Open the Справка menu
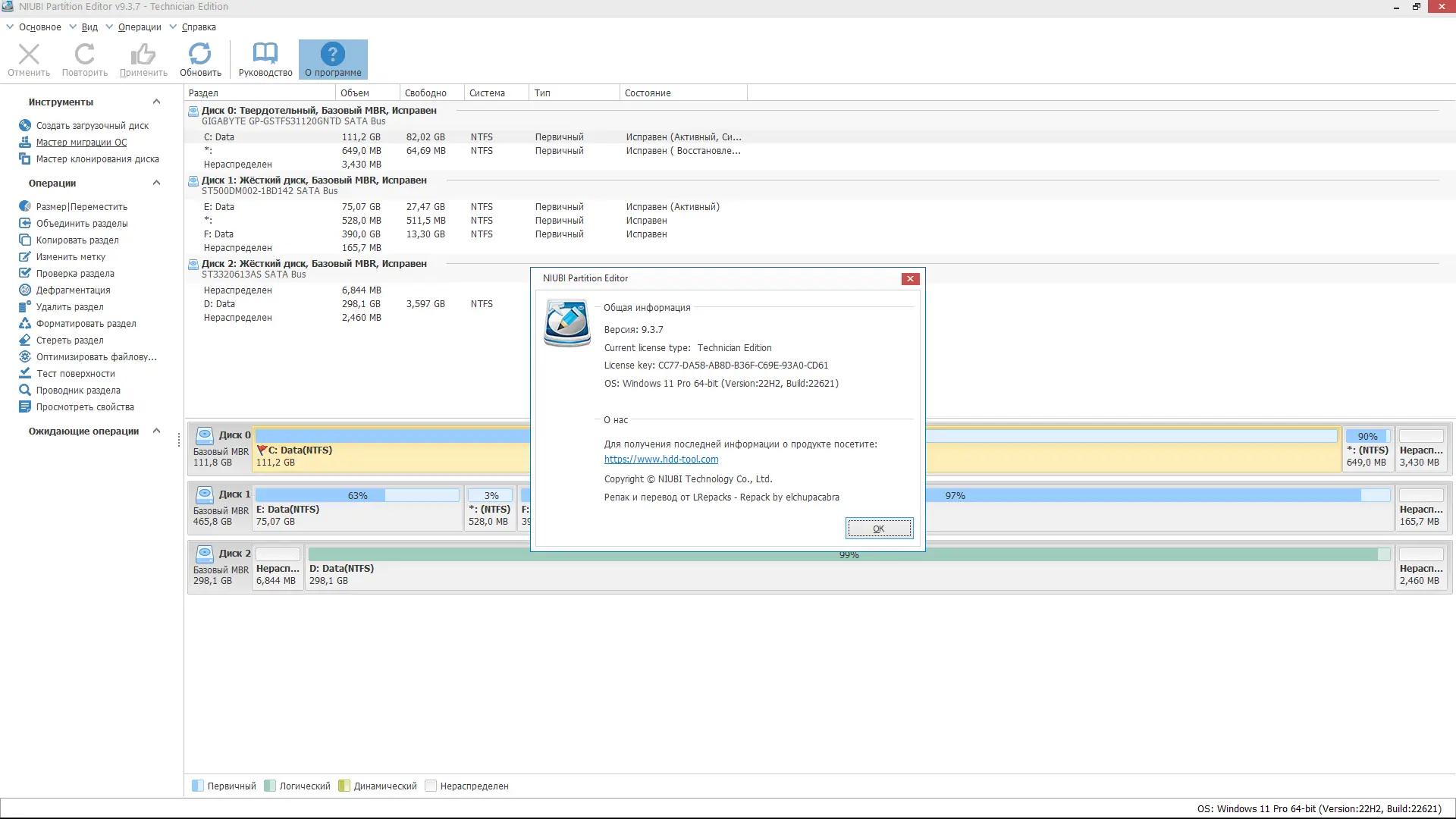 pos(198,27)
